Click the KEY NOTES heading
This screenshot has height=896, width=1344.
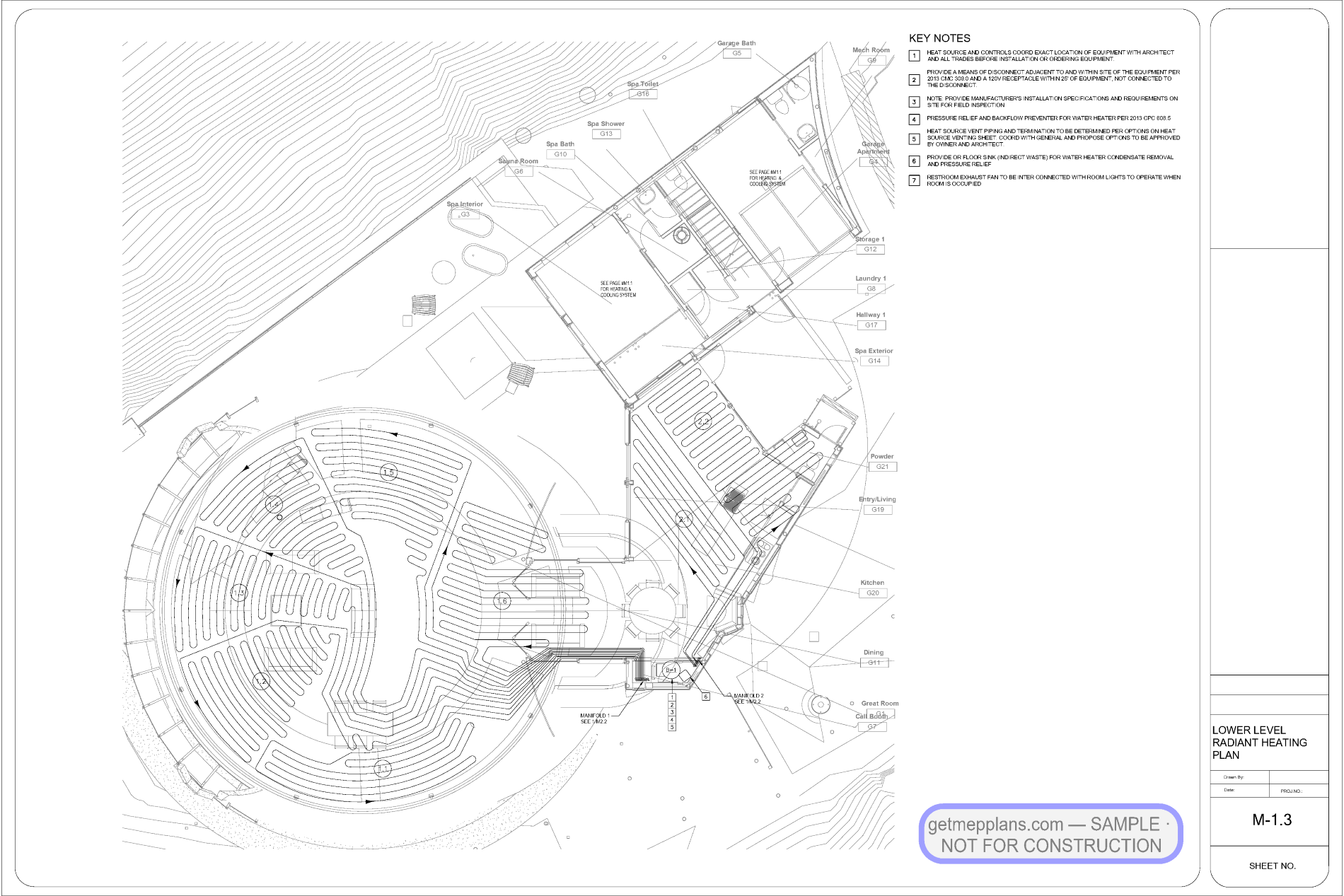939,38
